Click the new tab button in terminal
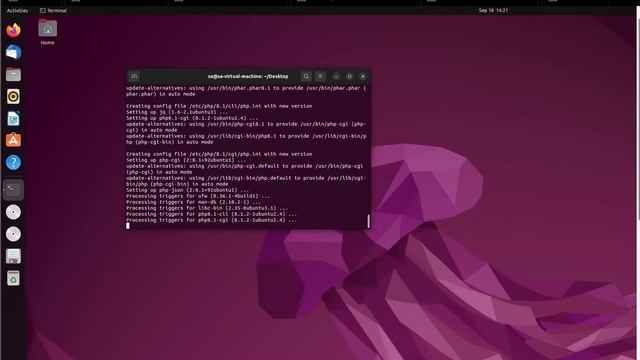The height and width of the screenshot is (360, 640). [134, 76]
